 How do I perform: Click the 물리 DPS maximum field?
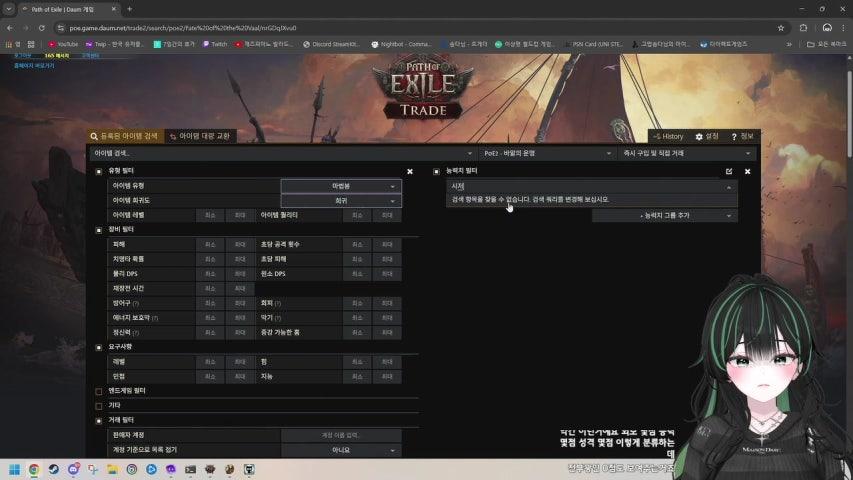[x=240, y=274]
